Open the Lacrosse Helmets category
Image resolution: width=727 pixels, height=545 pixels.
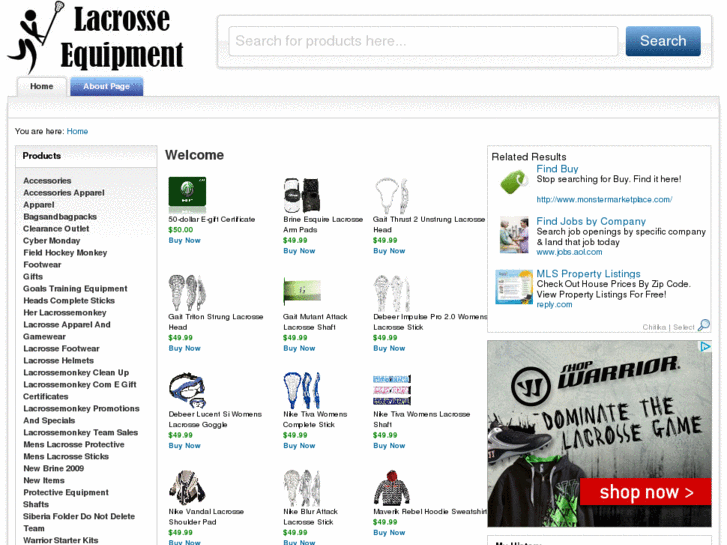pyautogui.click(x=58, y=360)
